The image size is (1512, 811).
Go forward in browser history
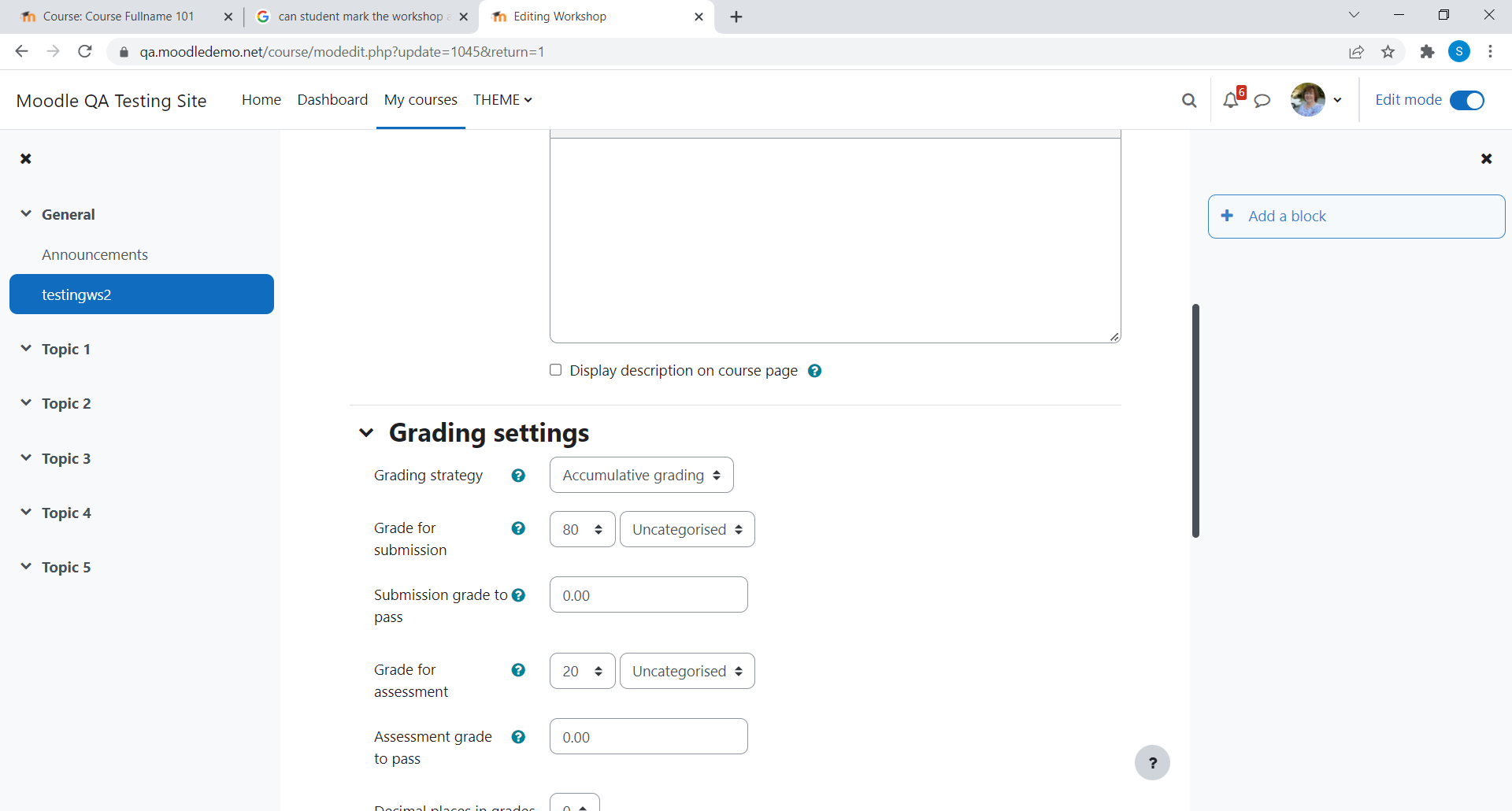tap(53, 51)
